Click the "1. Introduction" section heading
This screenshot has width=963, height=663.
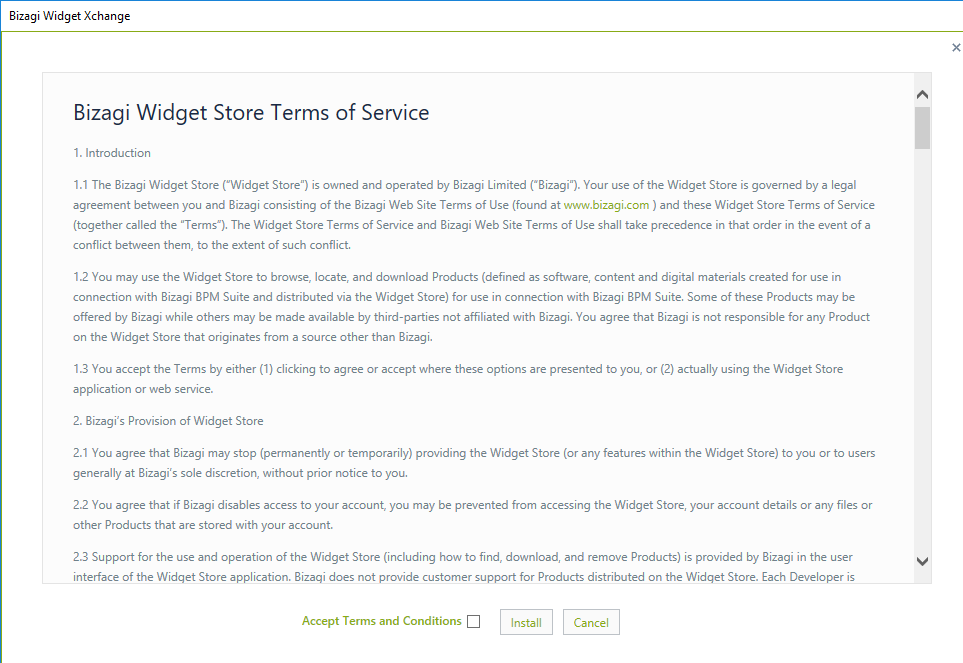(x=112, y=153)
